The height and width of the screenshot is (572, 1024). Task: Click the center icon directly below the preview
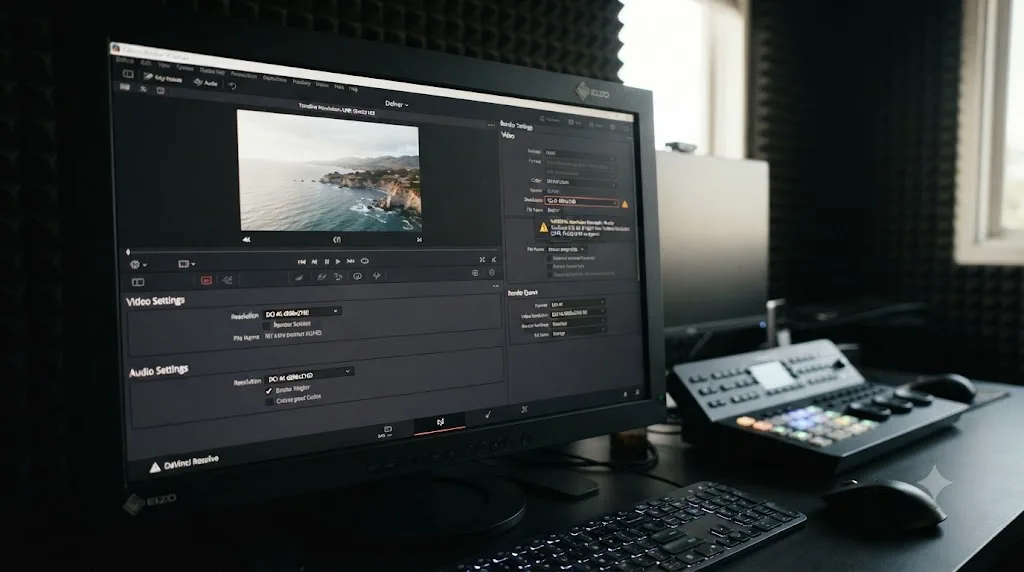point(337,240)
